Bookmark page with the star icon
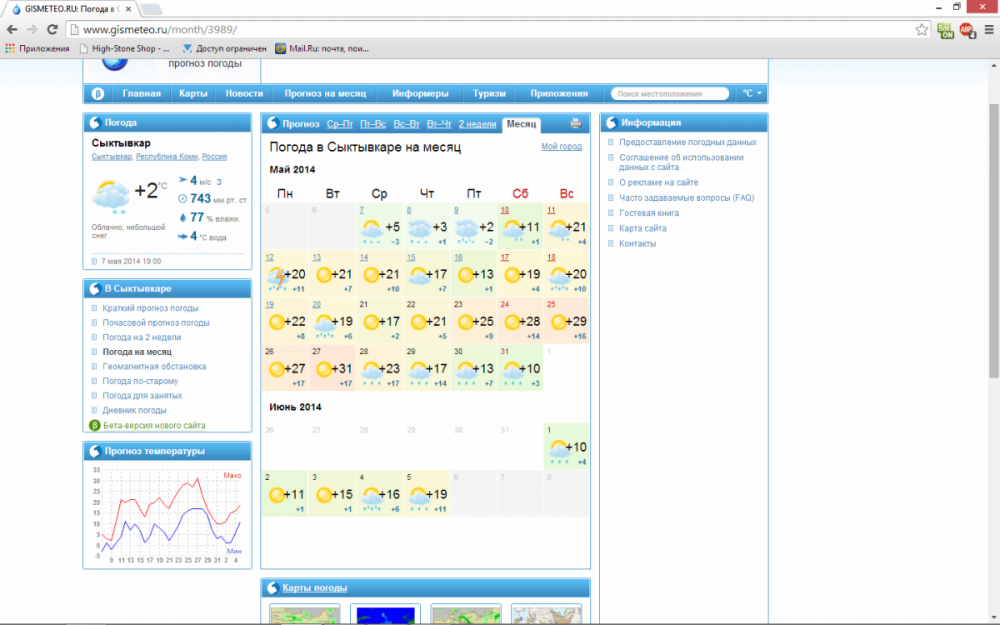1000x625 pixels. tap(922, 29)
